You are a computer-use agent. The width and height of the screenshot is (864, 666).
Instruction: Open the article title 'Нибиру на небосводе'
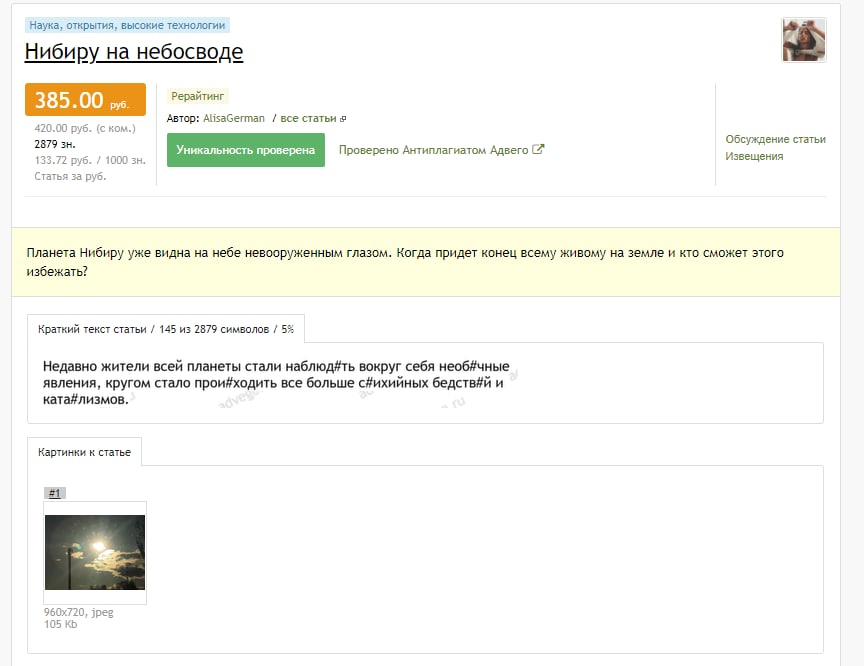[134, 52]
